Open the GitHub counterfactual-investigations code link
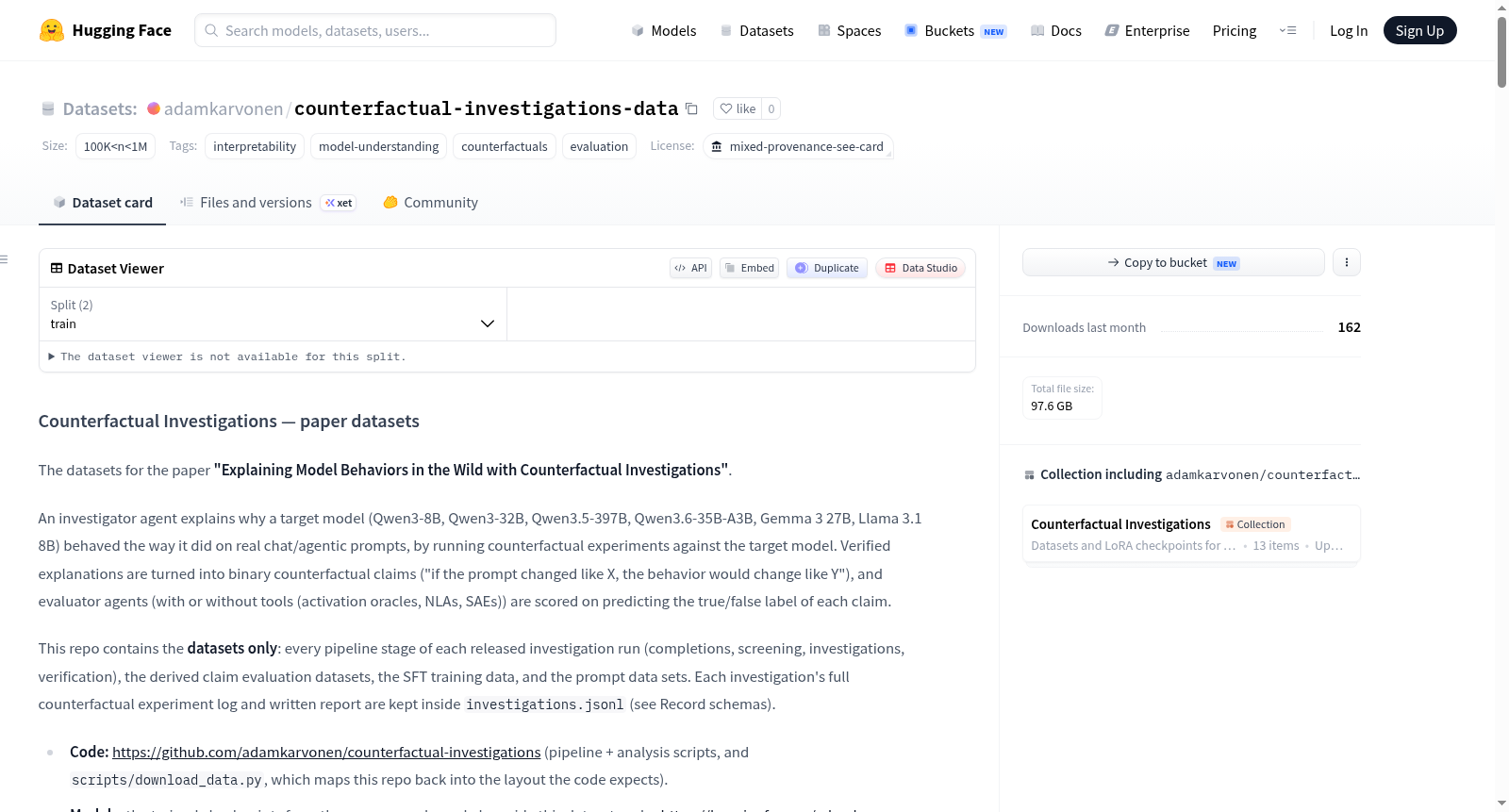The height and width of the screenshot is (812, 1509). [326, 752]
